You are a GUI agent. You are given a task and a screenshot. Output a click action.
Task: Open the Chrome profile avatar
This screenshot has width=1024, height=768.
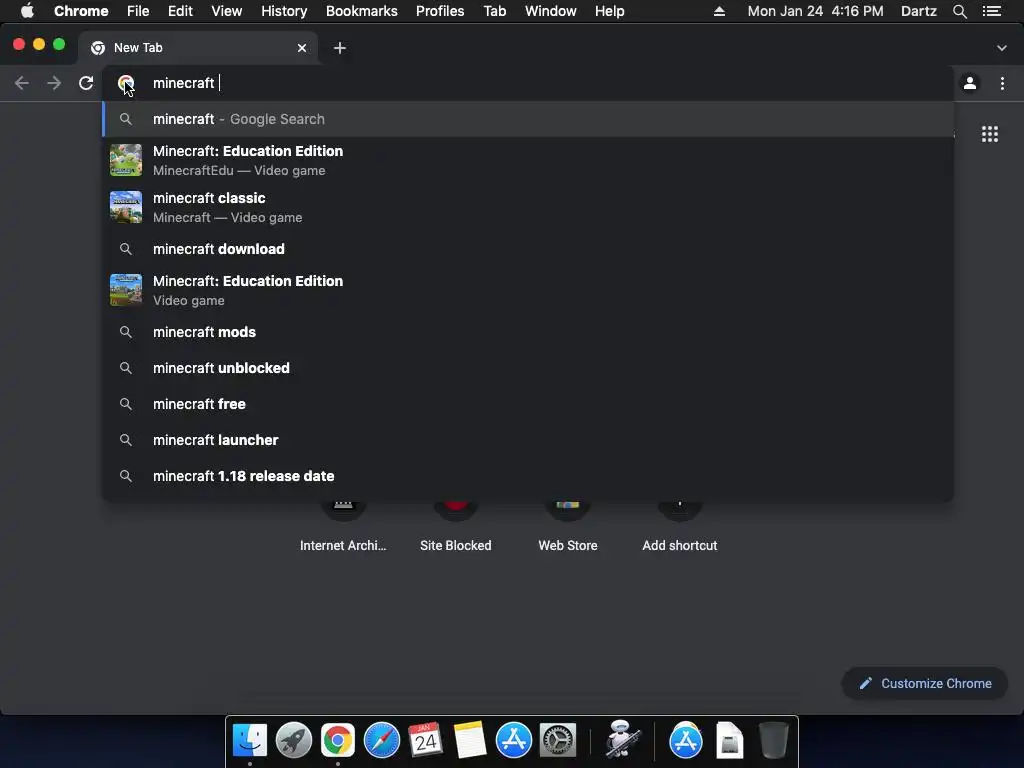click(970, 83)
